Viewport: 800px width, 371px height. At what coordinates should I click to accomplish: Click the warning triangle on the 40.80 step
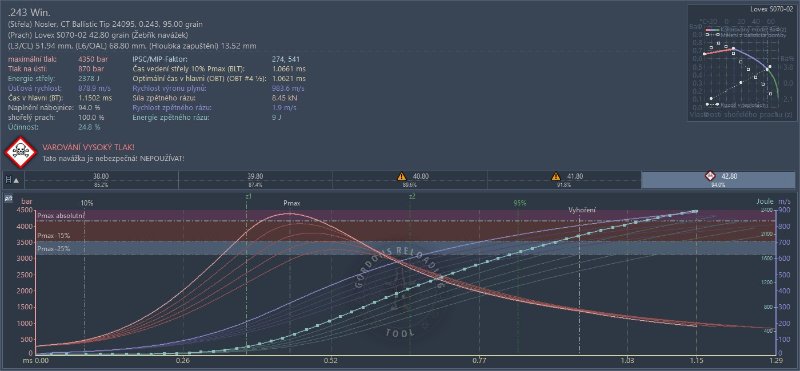(x=402, y=177)
